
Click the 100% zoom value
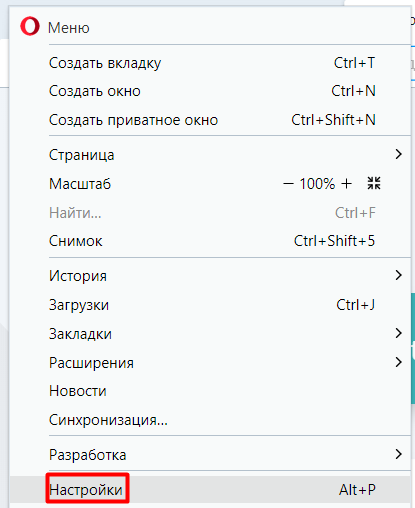[x=317, y=184]
